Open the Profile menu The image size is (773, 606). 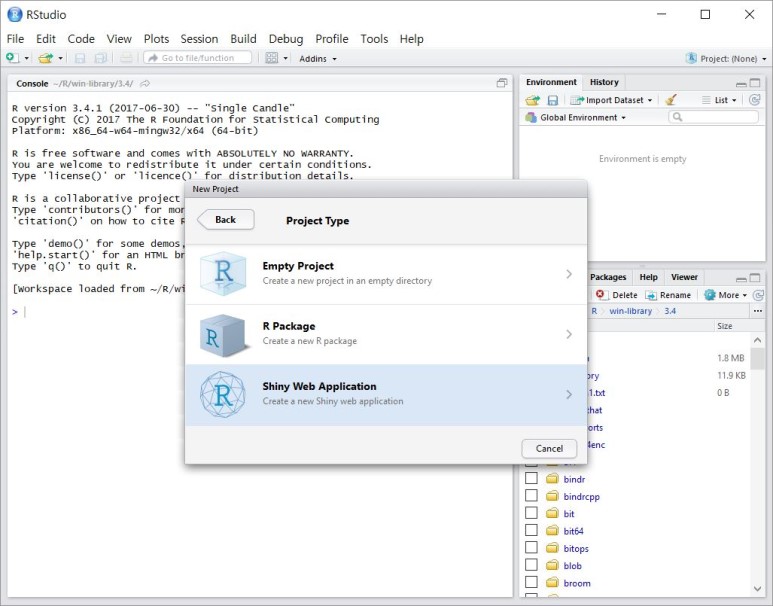[x=332, y=39]
